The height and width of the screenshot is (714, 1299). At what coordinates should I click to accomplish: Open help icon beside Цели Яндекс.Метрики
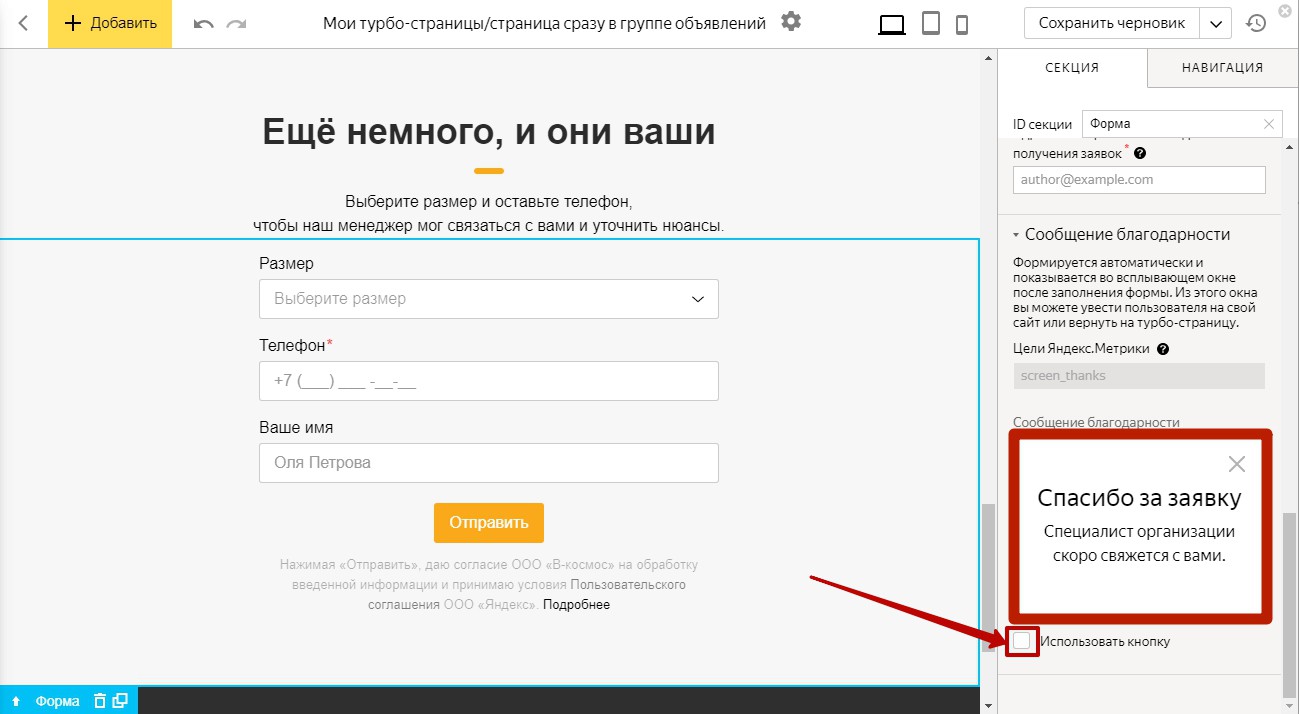(x=1163, y=349)
